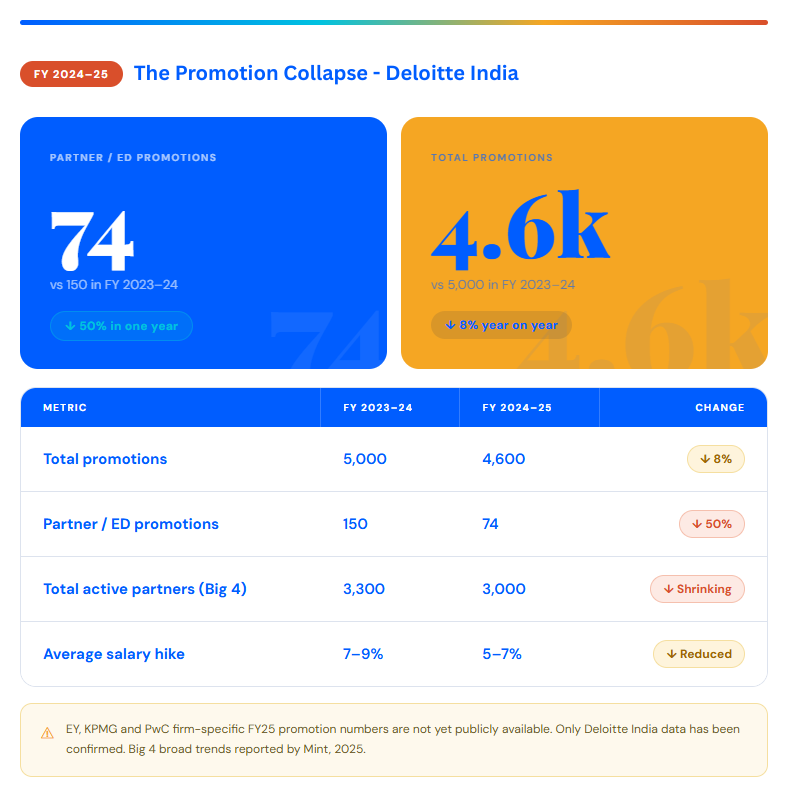Image resolution: width=792 pixels, height=798 pixels.
Task: Click the FY 2024–25 red badge
Action: pos(71,74)
